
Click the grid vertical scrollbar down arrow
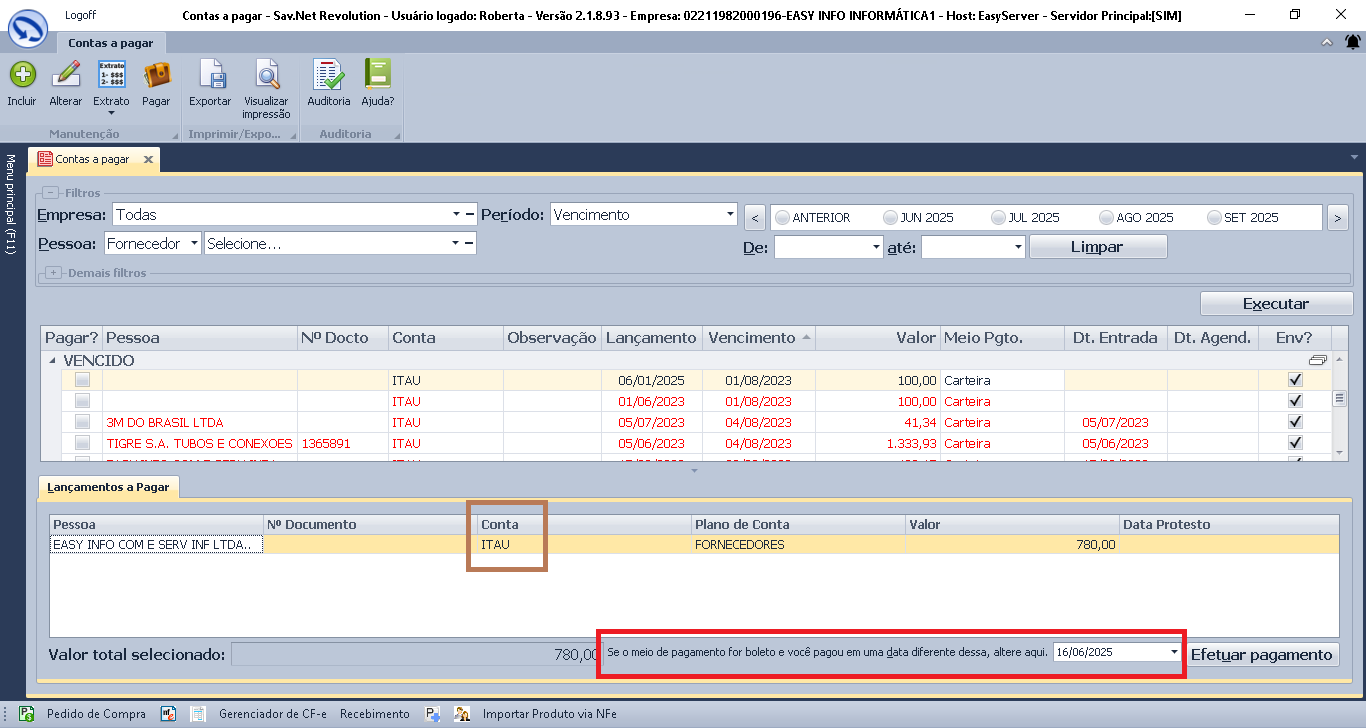pyautogui.click(x=1340, y=453)
